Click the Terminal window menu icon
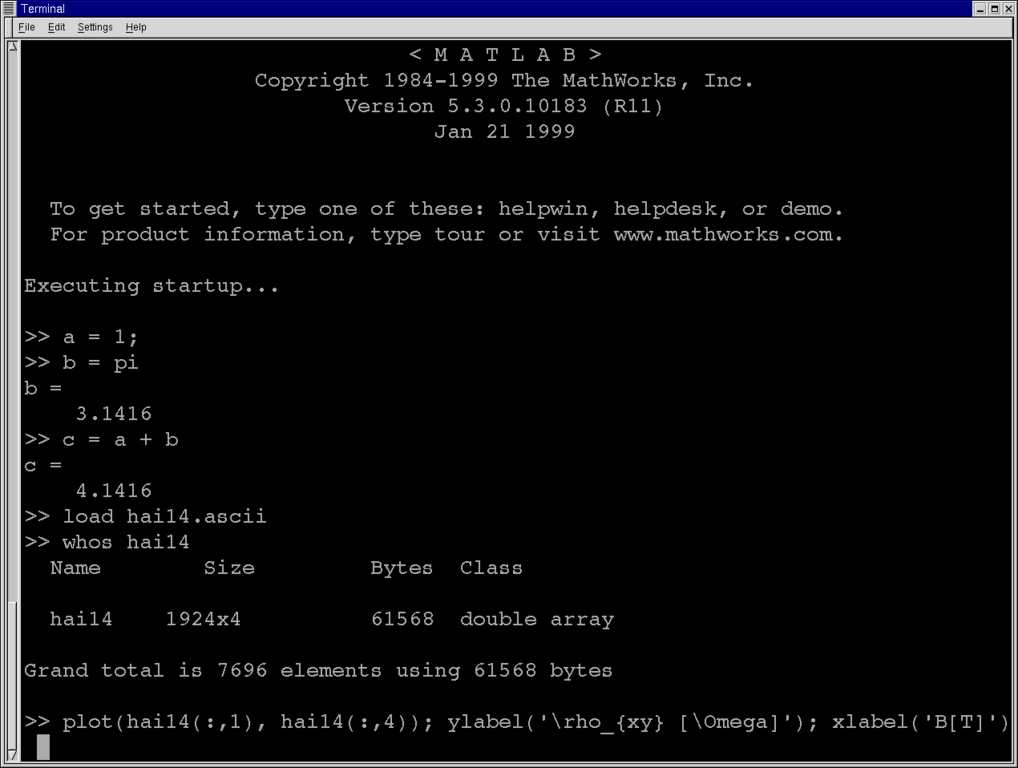The height and width of the screenshot is (768, 1018). coord(8,8)
